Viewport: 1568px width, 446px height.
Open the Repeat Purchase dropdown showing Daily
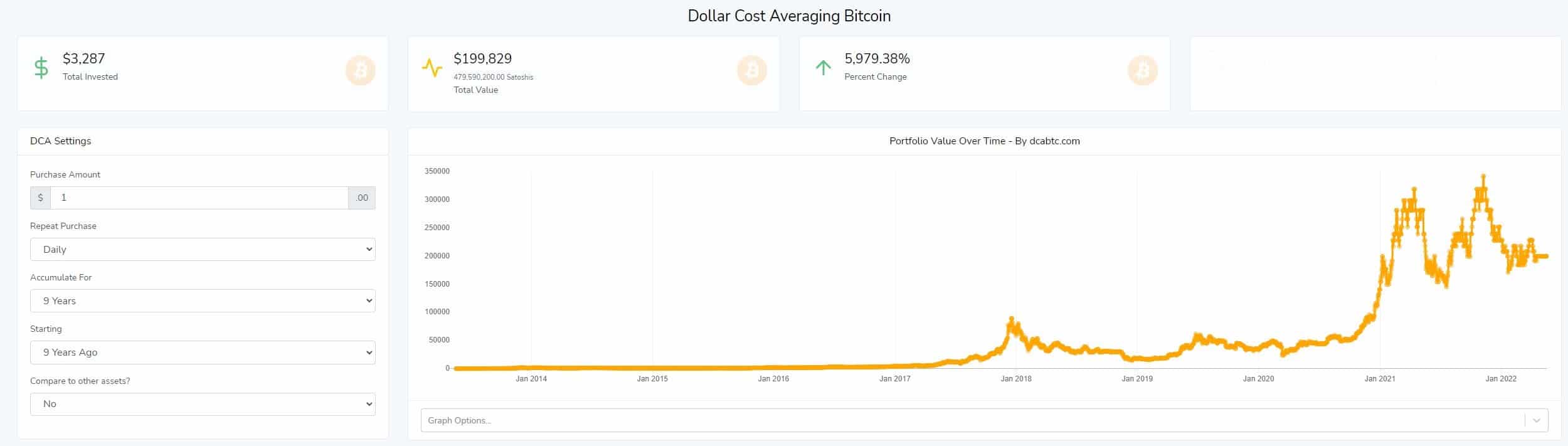pos(202,249)
